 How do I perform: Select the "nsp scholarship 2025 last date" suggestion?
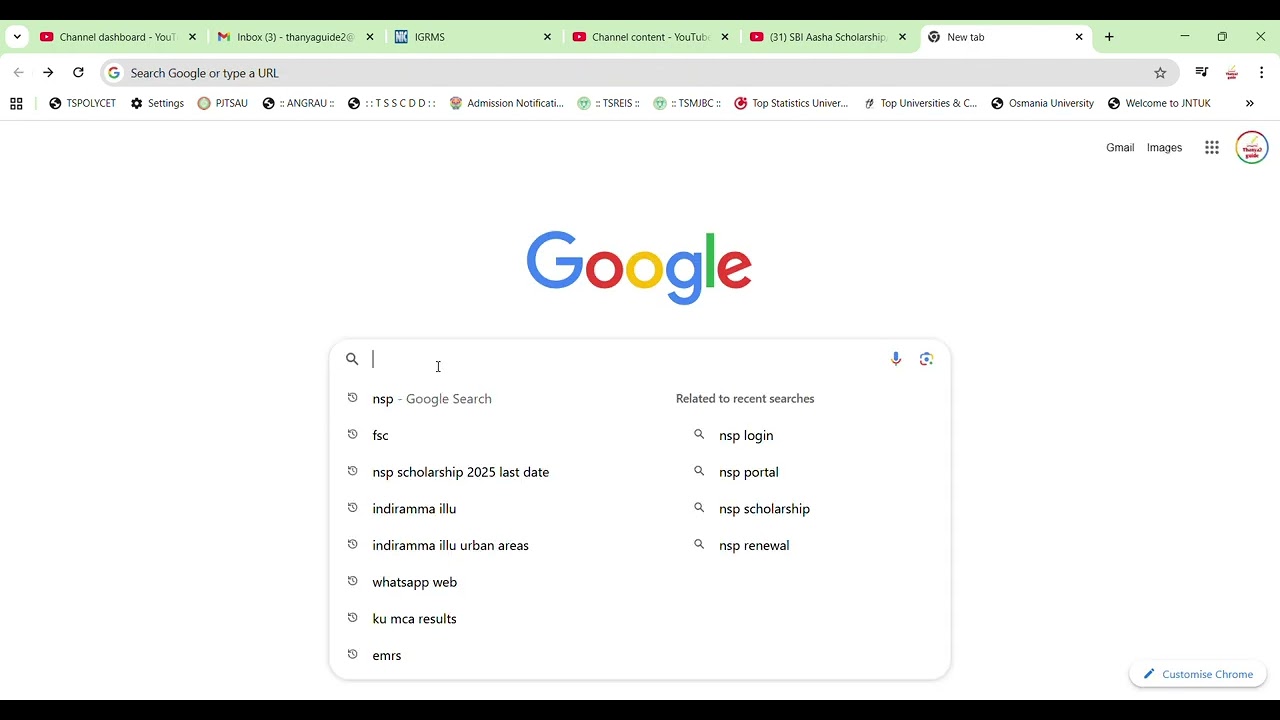click(460, 472)
